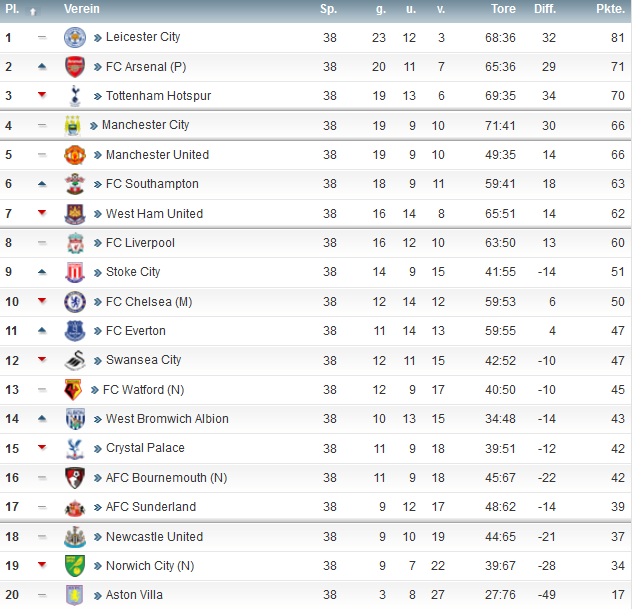Click the Aston Villa club crest

(x=75, y=595)
